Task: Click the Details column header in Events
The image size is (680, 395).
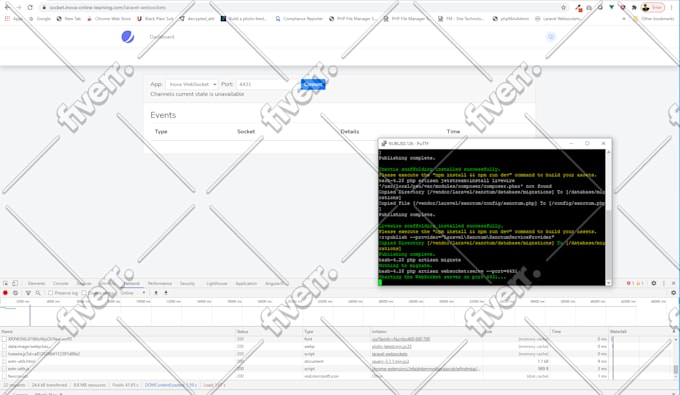Action: (350, 131)
